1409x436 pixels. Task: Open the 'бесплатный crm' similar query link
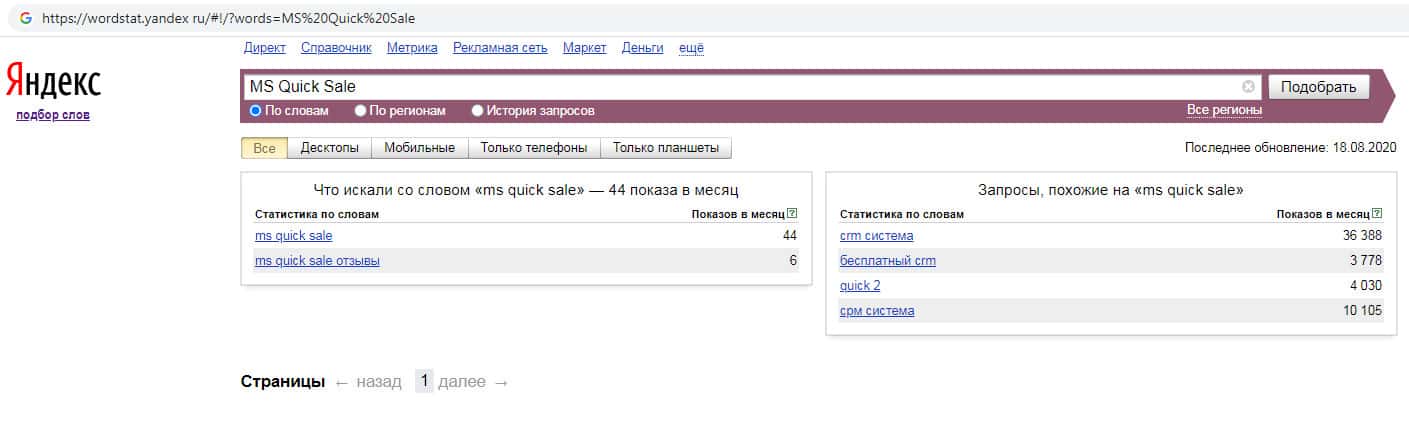tap(888, 261)
